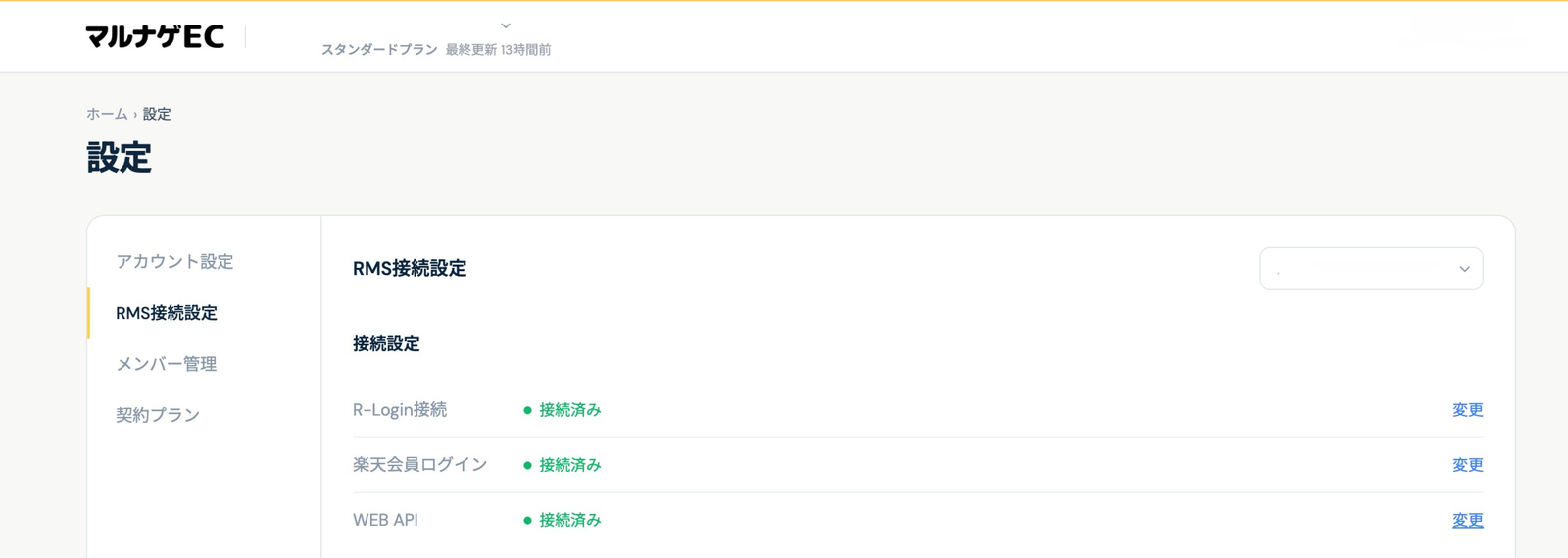Click the 接続済み status for WEB API

coord(569,520)
